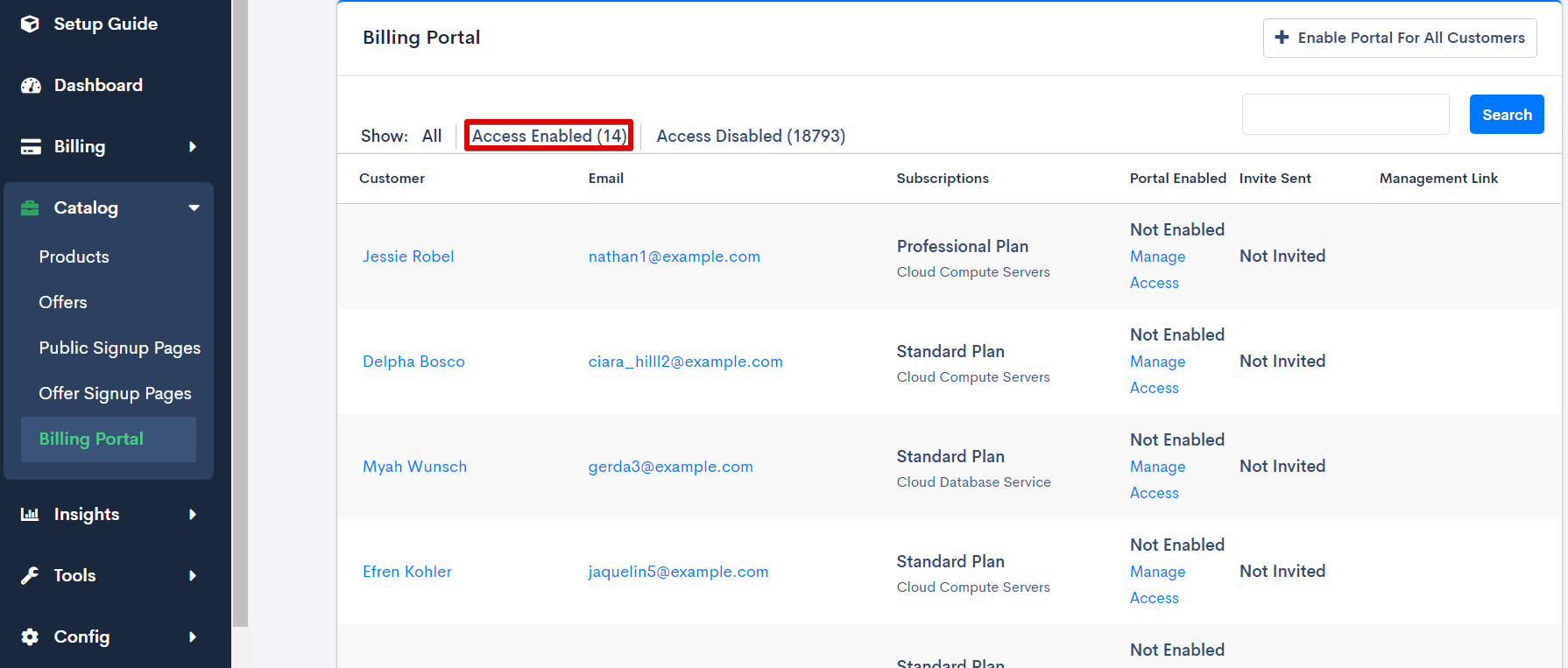1568x668 pixels.
Task: Filter by Access Disabled (18793)
Action: pos(750,136)
